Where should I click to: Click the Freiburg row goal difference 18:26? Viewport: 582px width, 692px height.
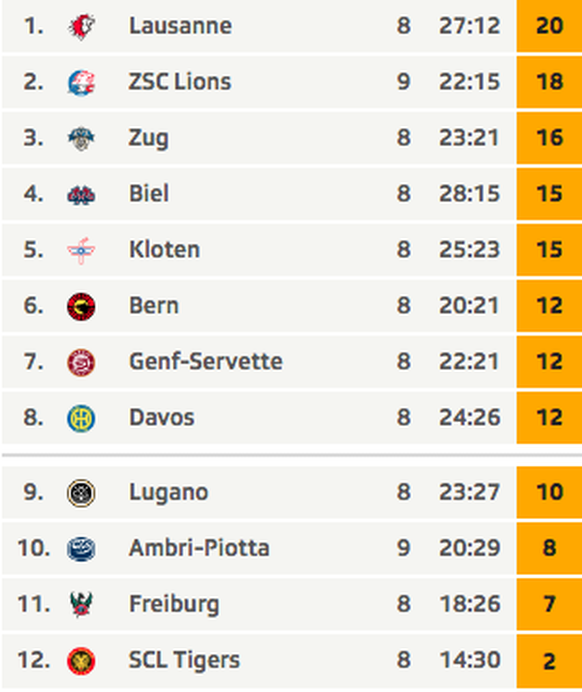tap(469, 604)
